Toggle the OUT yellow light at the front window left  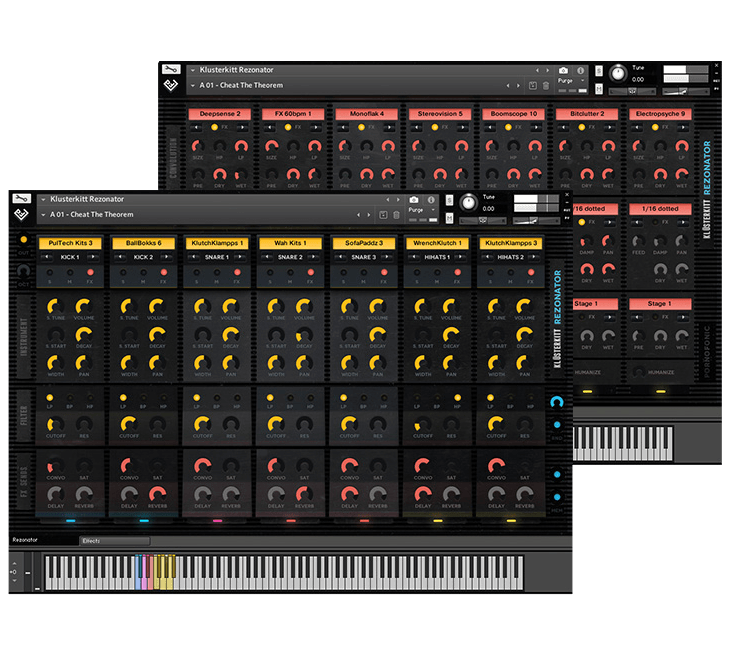coord(24,239)
